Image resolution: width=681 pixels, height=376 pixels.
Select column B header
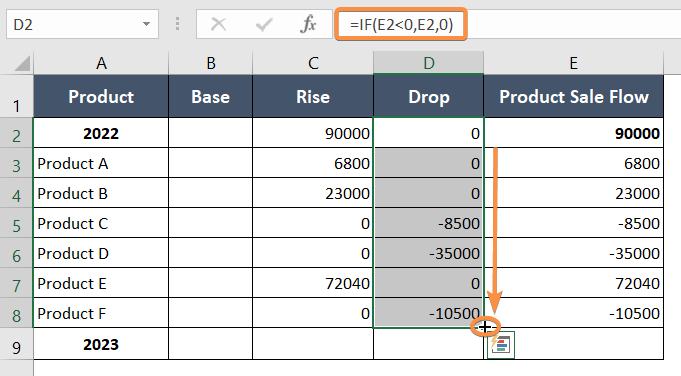[211, 63]
